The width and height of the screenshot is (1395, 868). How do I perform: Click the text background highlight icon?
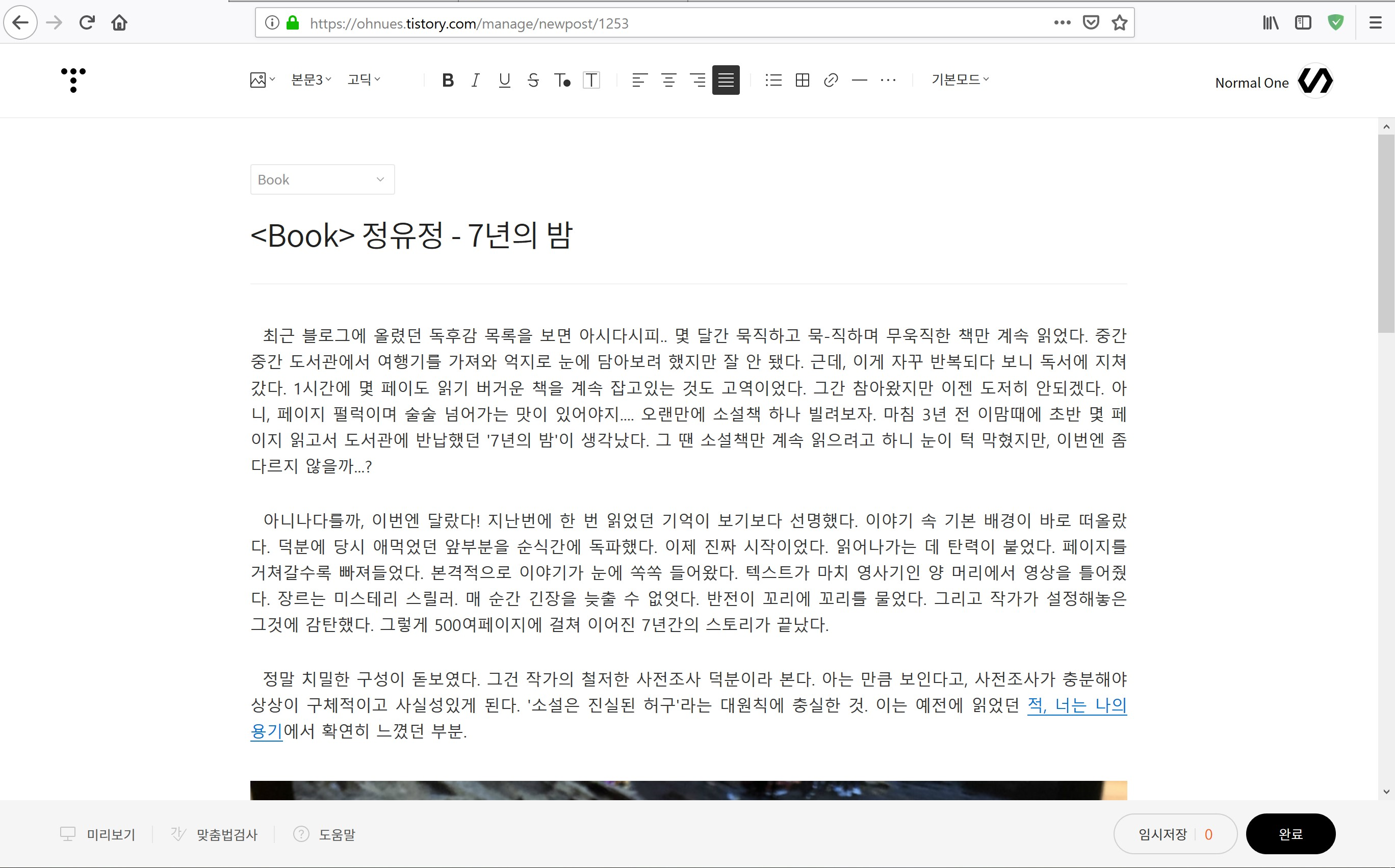pyautogui.click(x=591, y=80)
